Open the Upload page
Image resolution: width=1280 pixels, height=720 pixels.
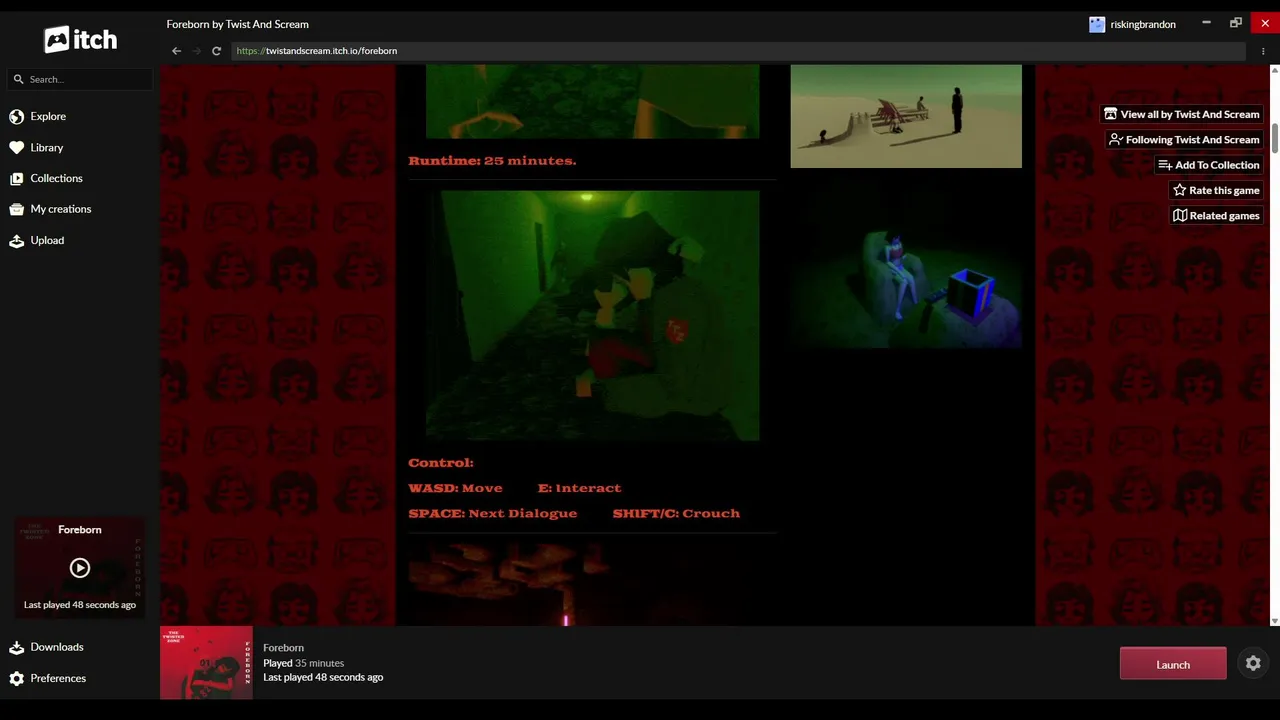47,240
